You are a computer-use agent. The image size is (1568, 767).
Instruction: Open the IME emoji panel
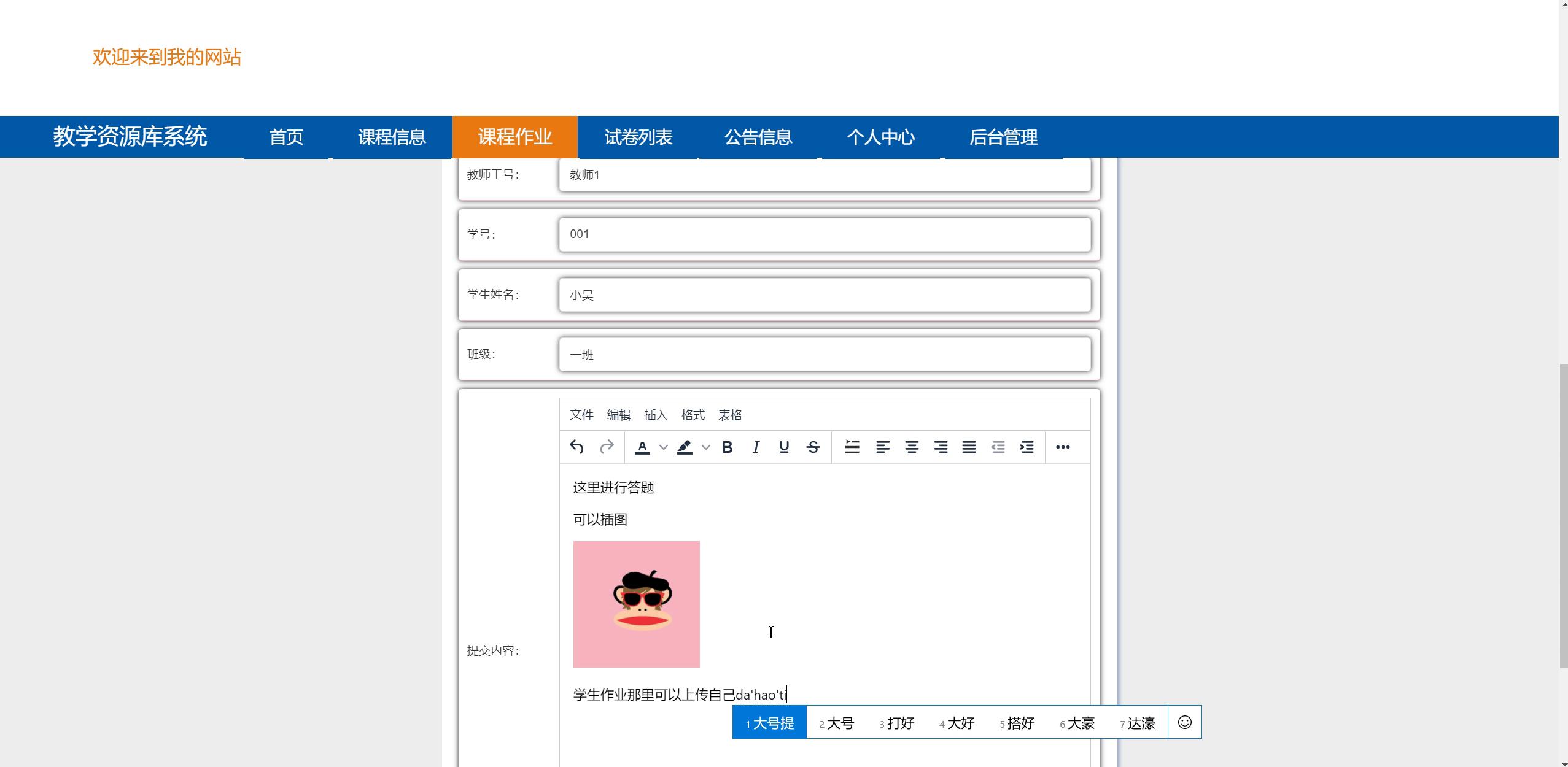(x=1184, y=722)
